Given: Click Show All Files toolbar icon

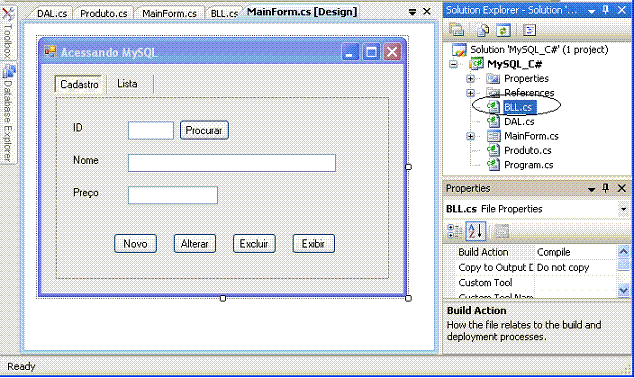Looking at the screenshot, I should (x=483, y=30).
